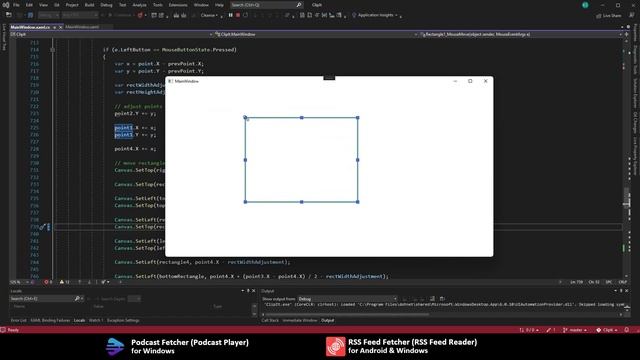Switch to the MainWindow.xaml tab
Viewport: 640px width, 360px height.
(x=82, y=27)
